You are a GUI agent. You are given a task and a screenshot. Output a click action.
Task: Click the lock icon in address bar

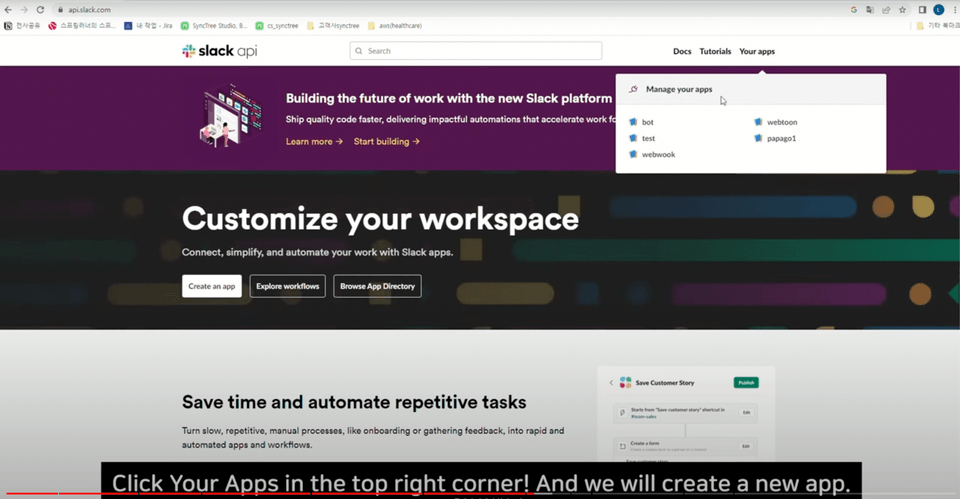60,10
